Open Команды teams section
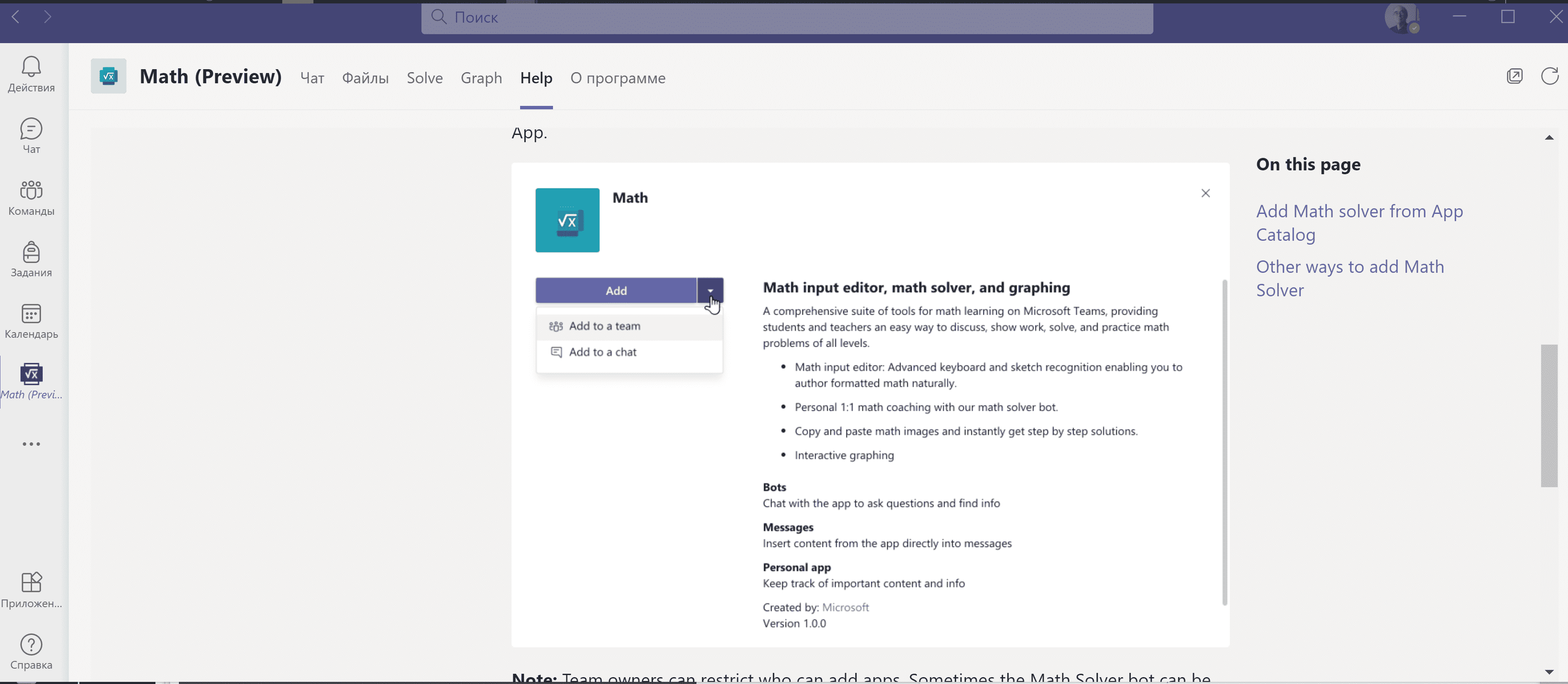Image resolution: width=1568 pixels, height=684 pixels. coord(31,198)
